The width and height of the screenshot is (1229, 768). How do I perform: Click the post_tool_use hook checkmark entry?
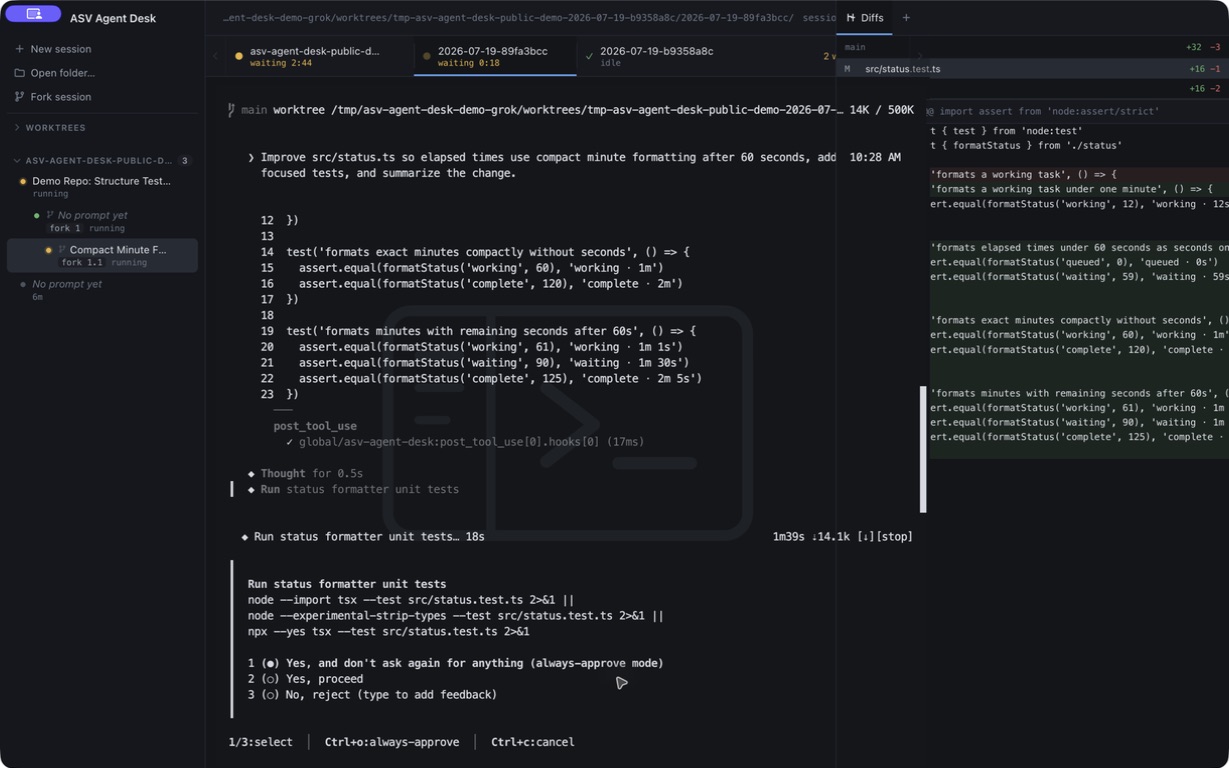coord(465,442)
